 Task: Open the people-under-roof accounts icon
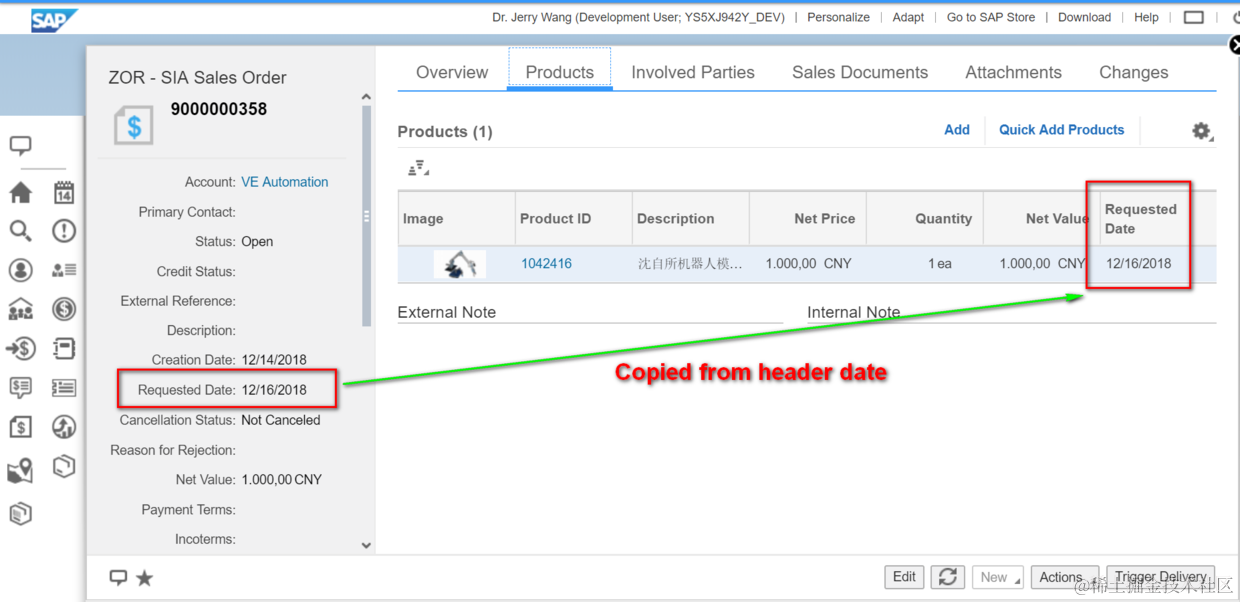pyautogui.click(x=20, y=310)
